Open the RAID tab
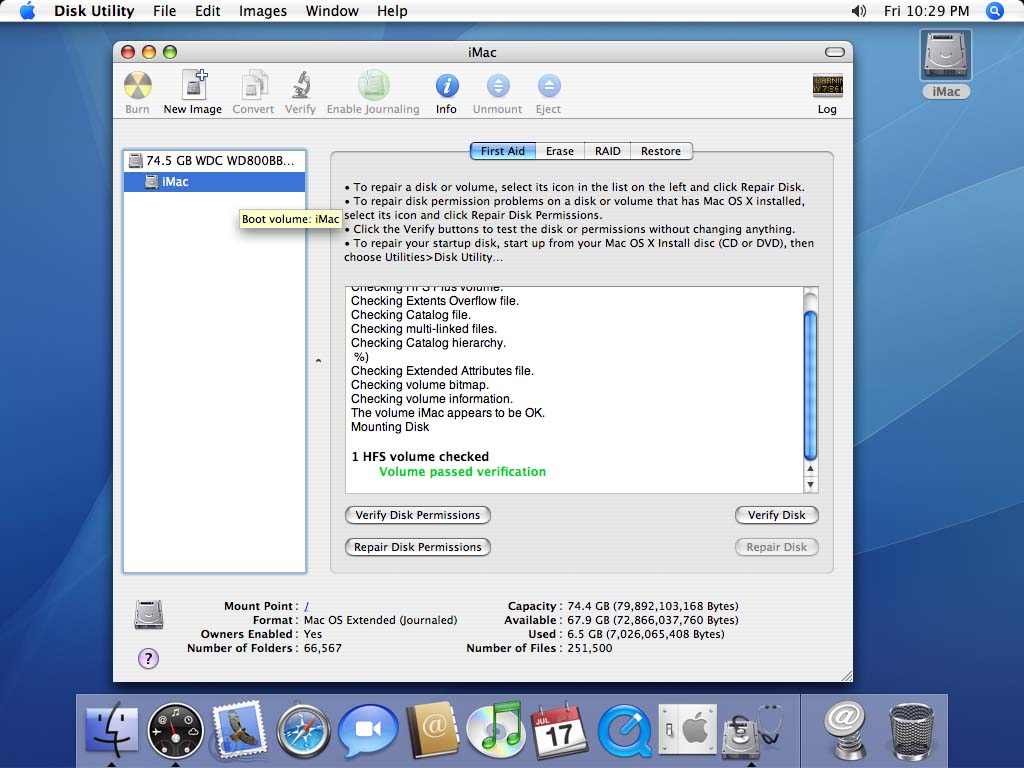Image resolution: width=1024 pixels, height=768 pixels. [x=607, y=151]
